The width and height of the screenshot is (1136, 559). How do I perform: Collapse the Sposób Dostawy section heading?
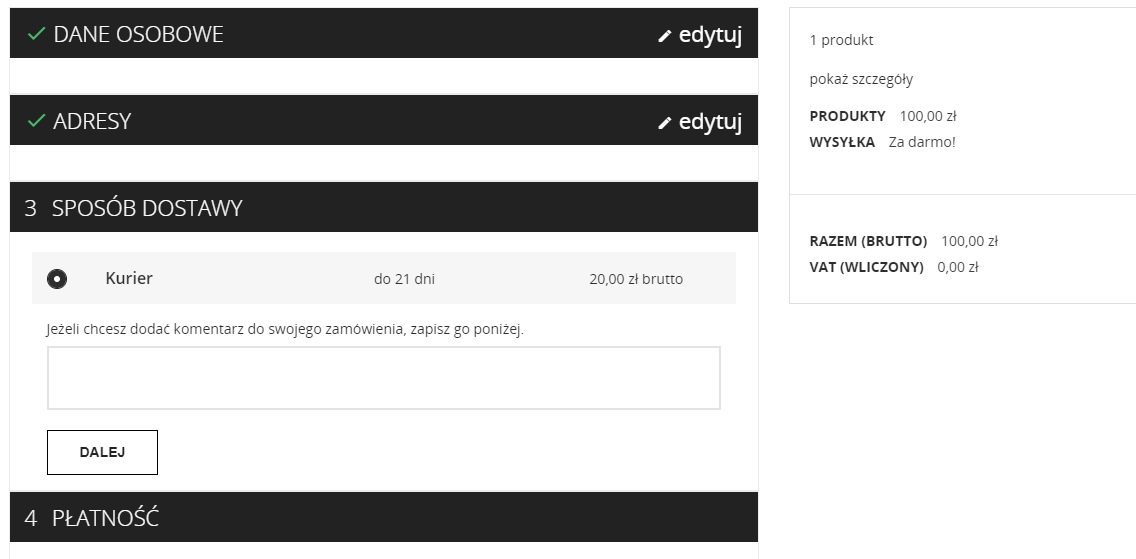click(x=147, y=208)
